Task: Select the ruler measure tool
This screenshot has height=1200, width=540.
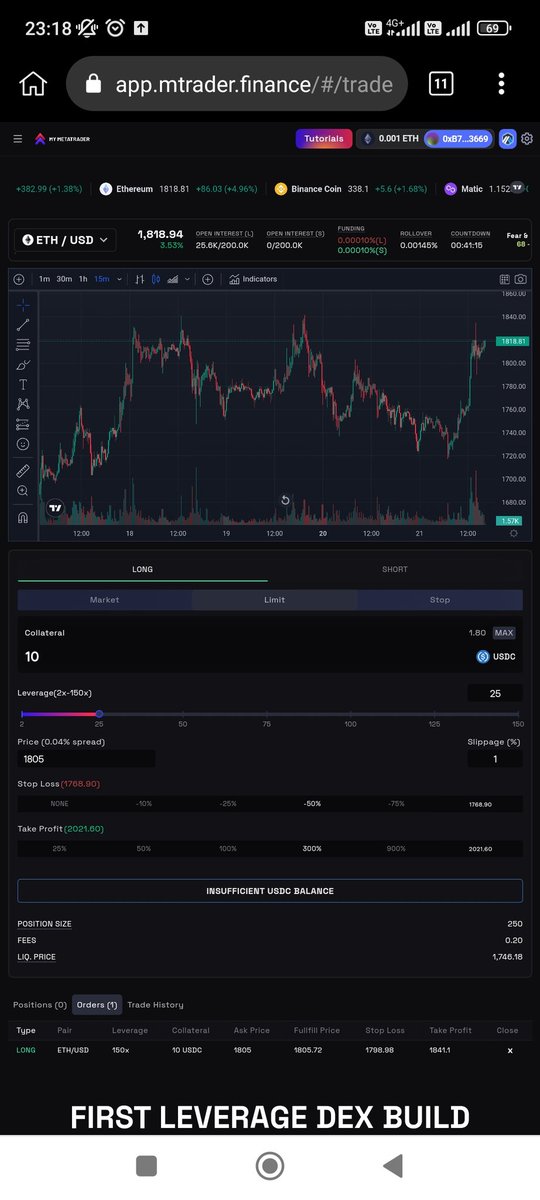Action: point(23,470)
